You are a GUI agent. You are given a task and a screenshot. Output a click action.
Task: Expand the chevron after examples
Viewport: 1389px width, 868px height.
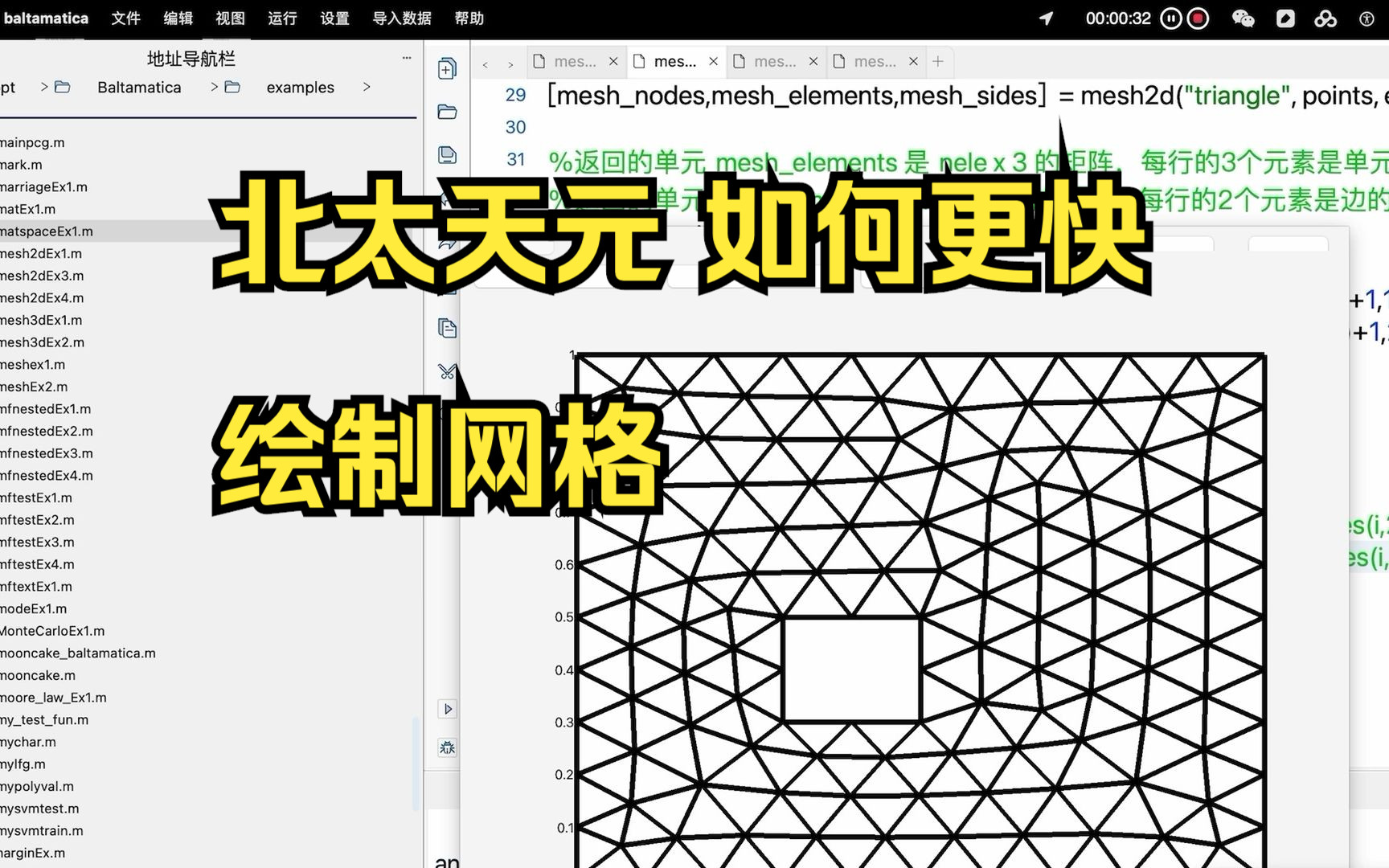(x=367, y=87)
